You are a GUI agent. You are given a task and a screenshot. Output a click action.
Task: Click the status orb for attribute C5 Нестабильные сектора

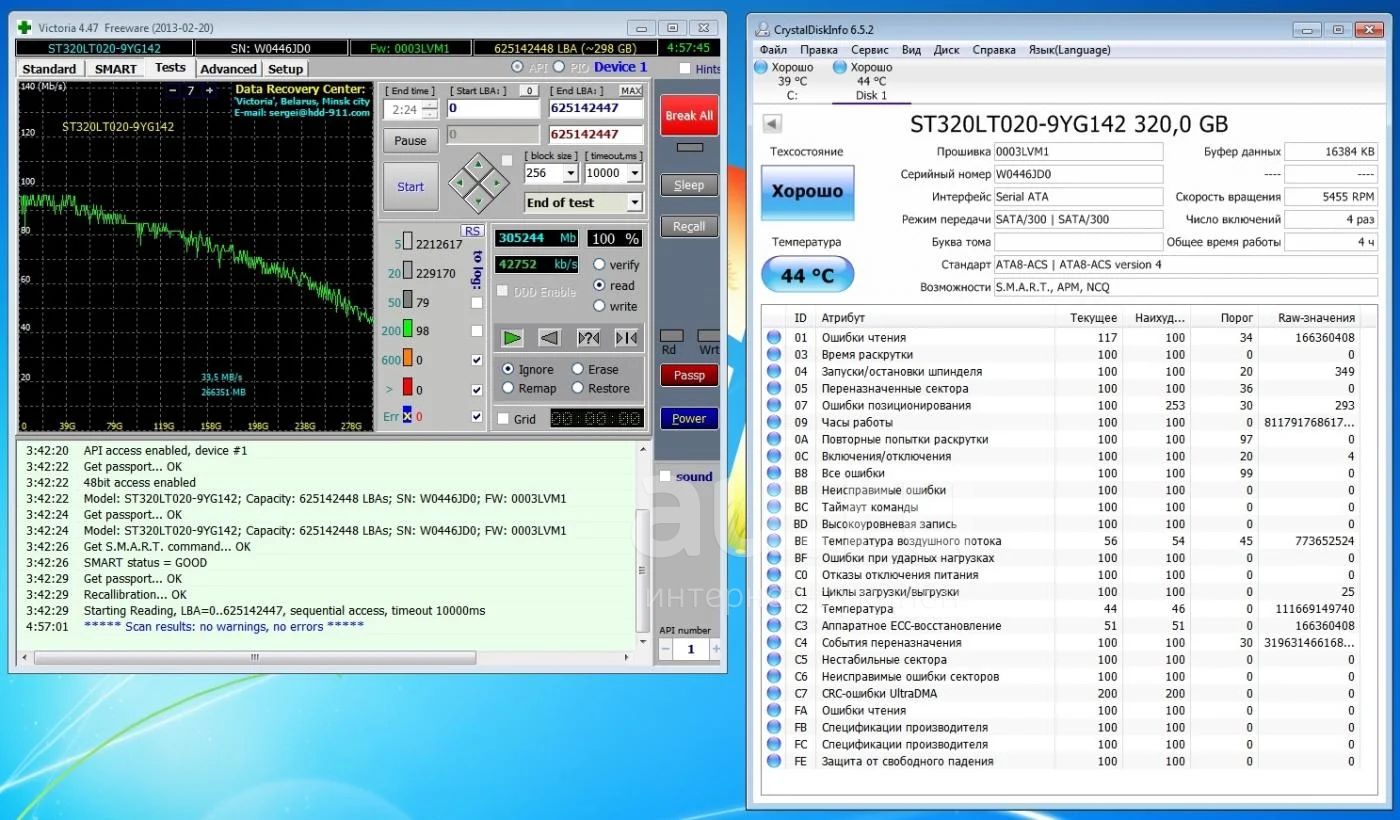click(x=774, y=659)
